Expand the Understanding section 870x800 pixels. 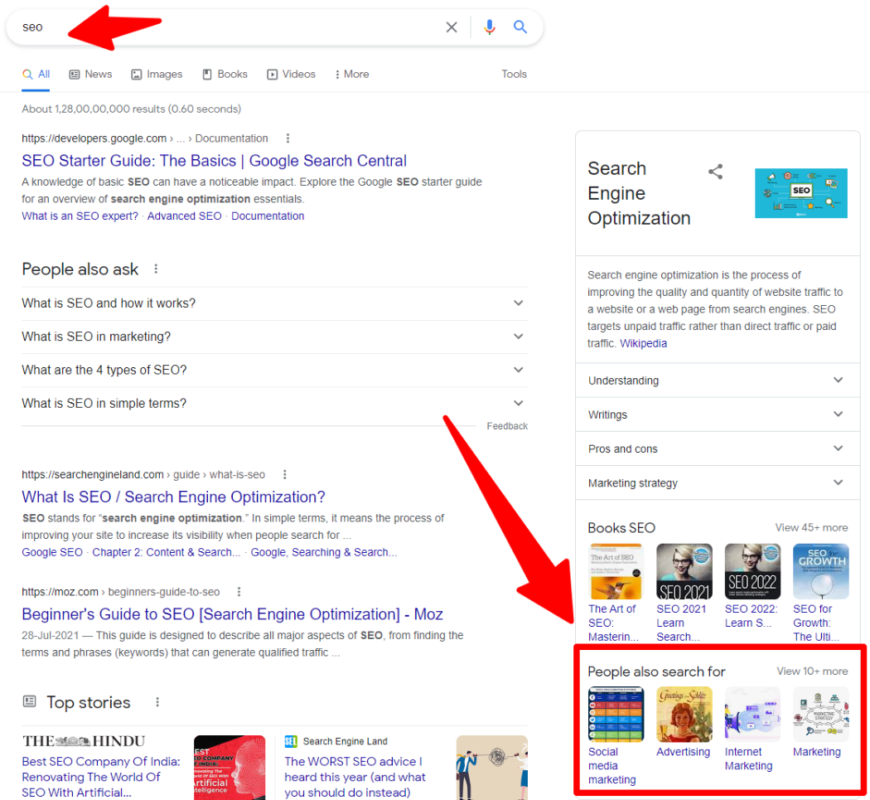click(x=717, y=381)
